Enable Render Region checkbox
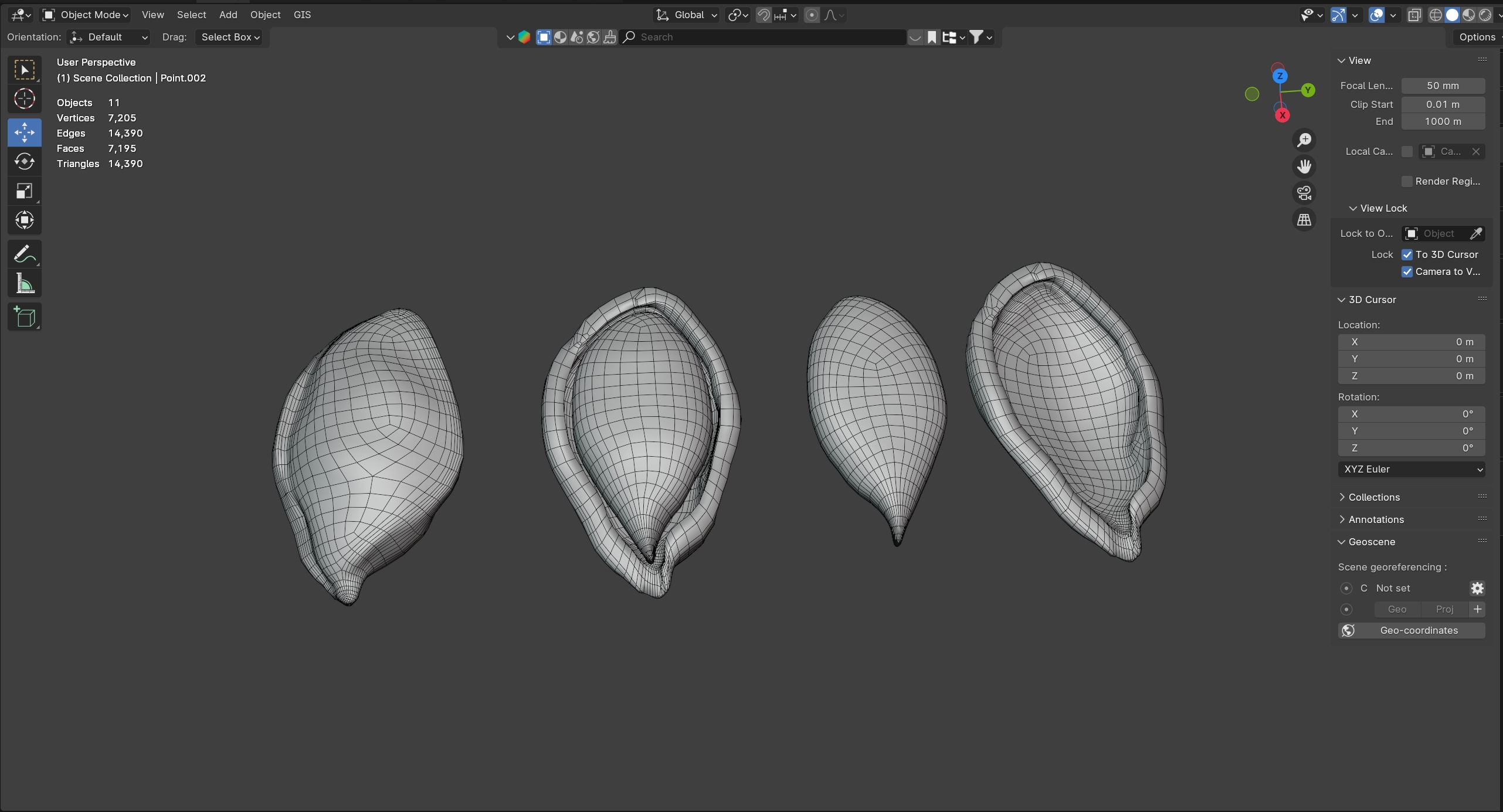1503x812 pixels. pos(1407,181)
